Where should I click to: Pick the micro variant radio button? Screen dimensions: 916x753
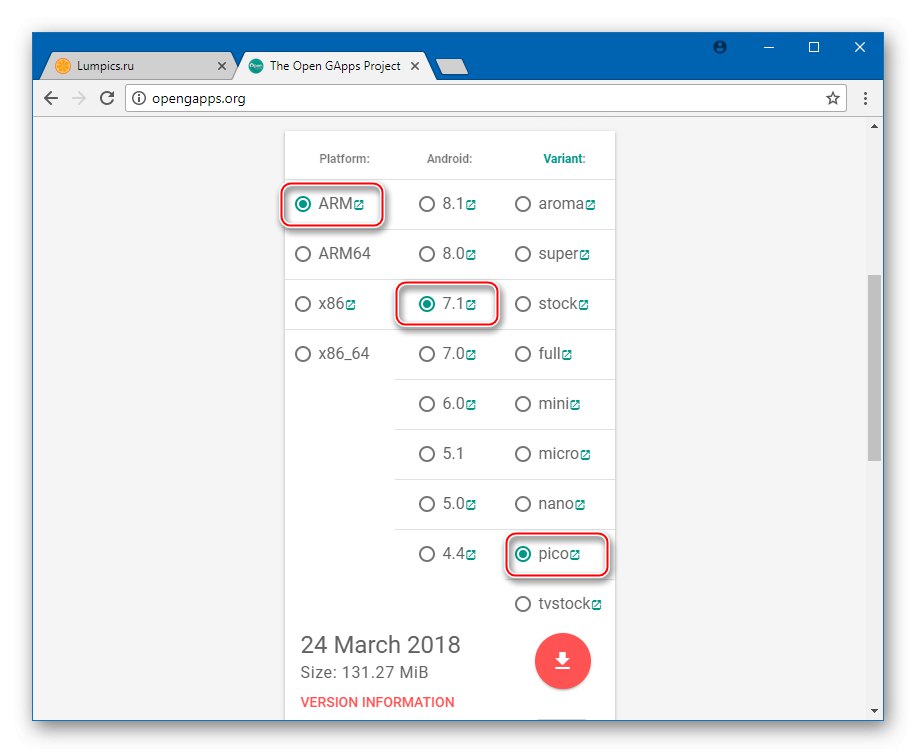click(x=523, y=454)
